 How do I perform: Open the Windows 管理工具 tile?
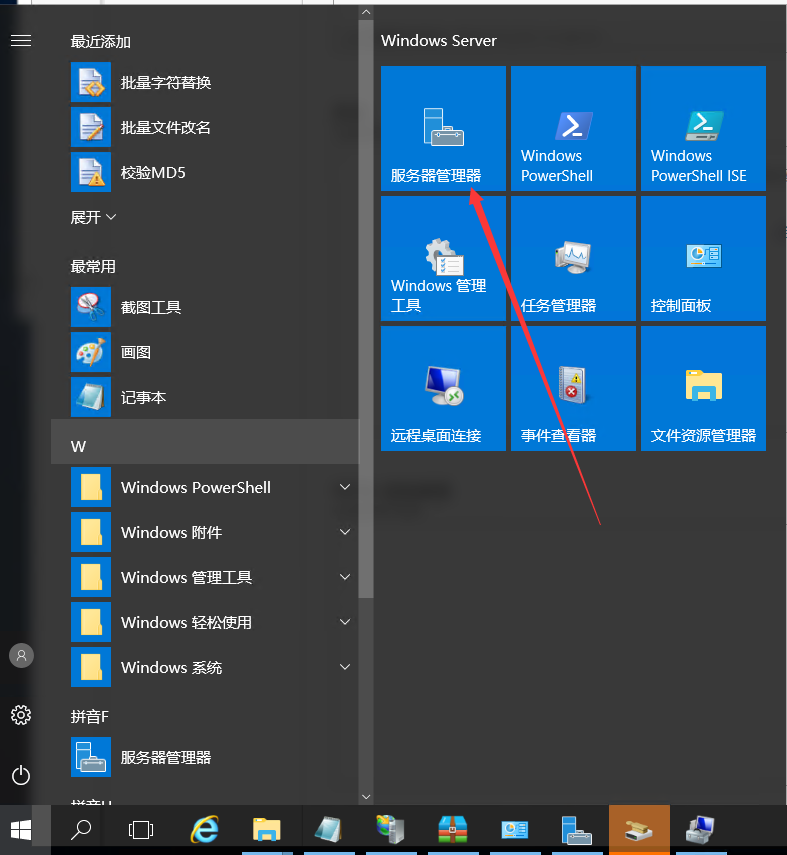click(x=443, y=258)
